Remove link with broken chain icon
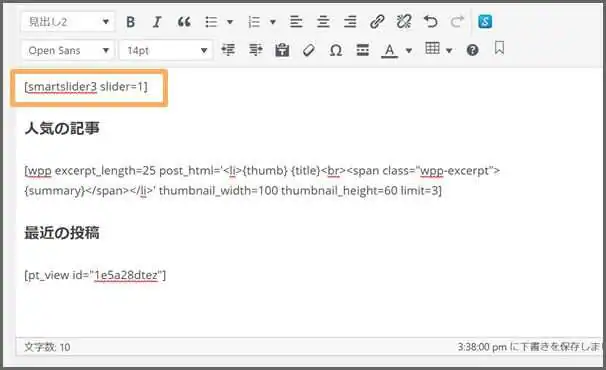Screen dimensions: 606x370 pyautogui.click(x=404, y=22)
